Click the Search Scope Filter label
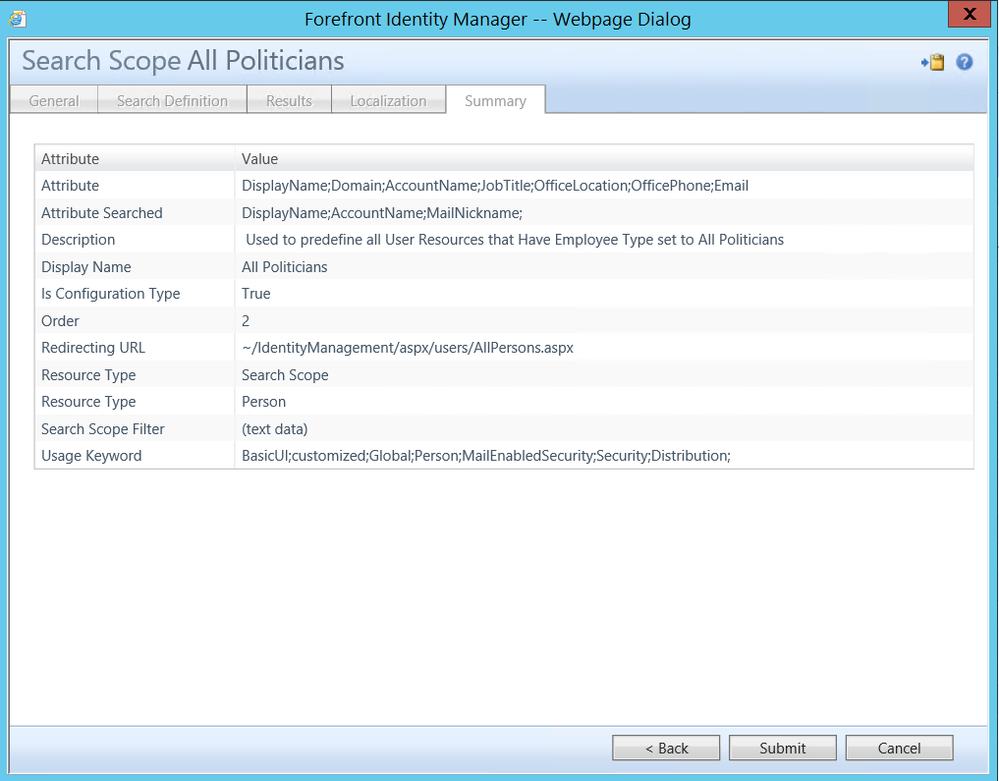Screen dimensions: 999x781 [103, 429]
